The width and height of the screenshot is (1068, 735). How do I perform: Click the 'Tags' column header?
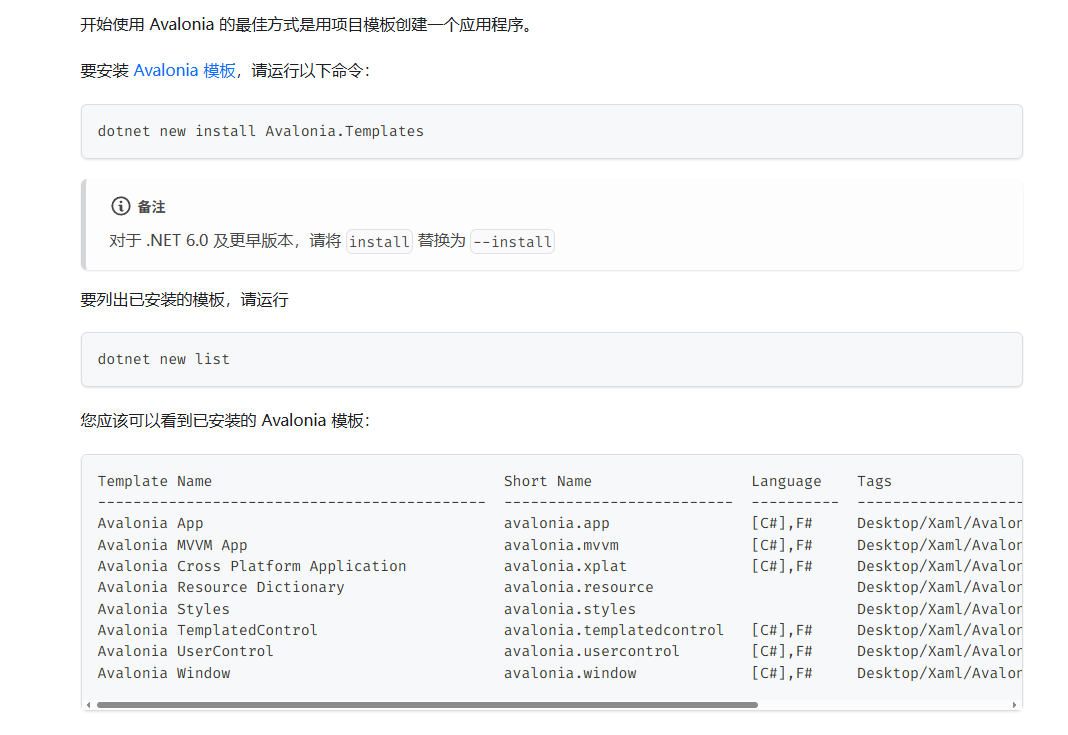click(x=874, y=482)
